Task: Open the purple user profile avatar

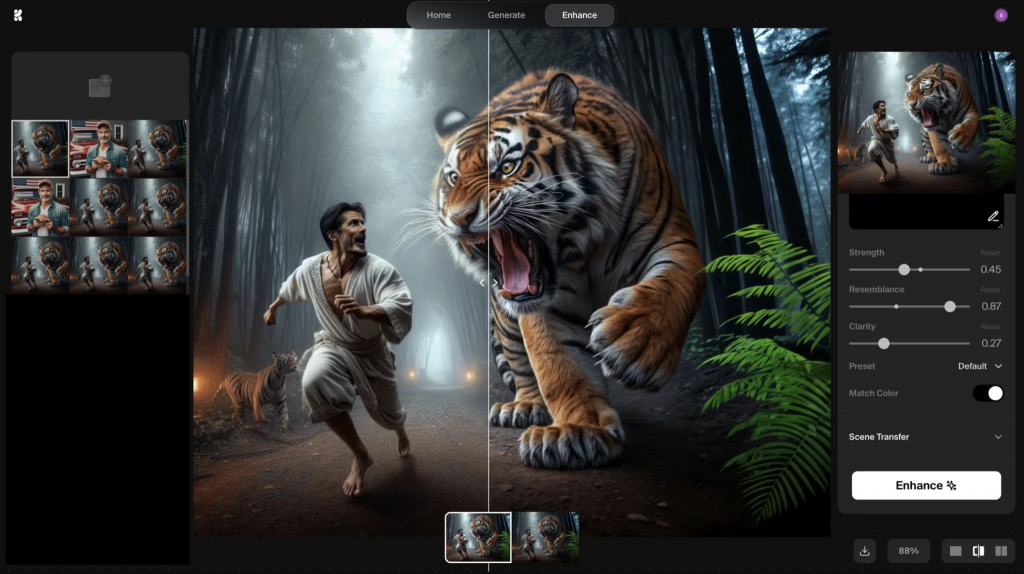Action: (1000, 15)
